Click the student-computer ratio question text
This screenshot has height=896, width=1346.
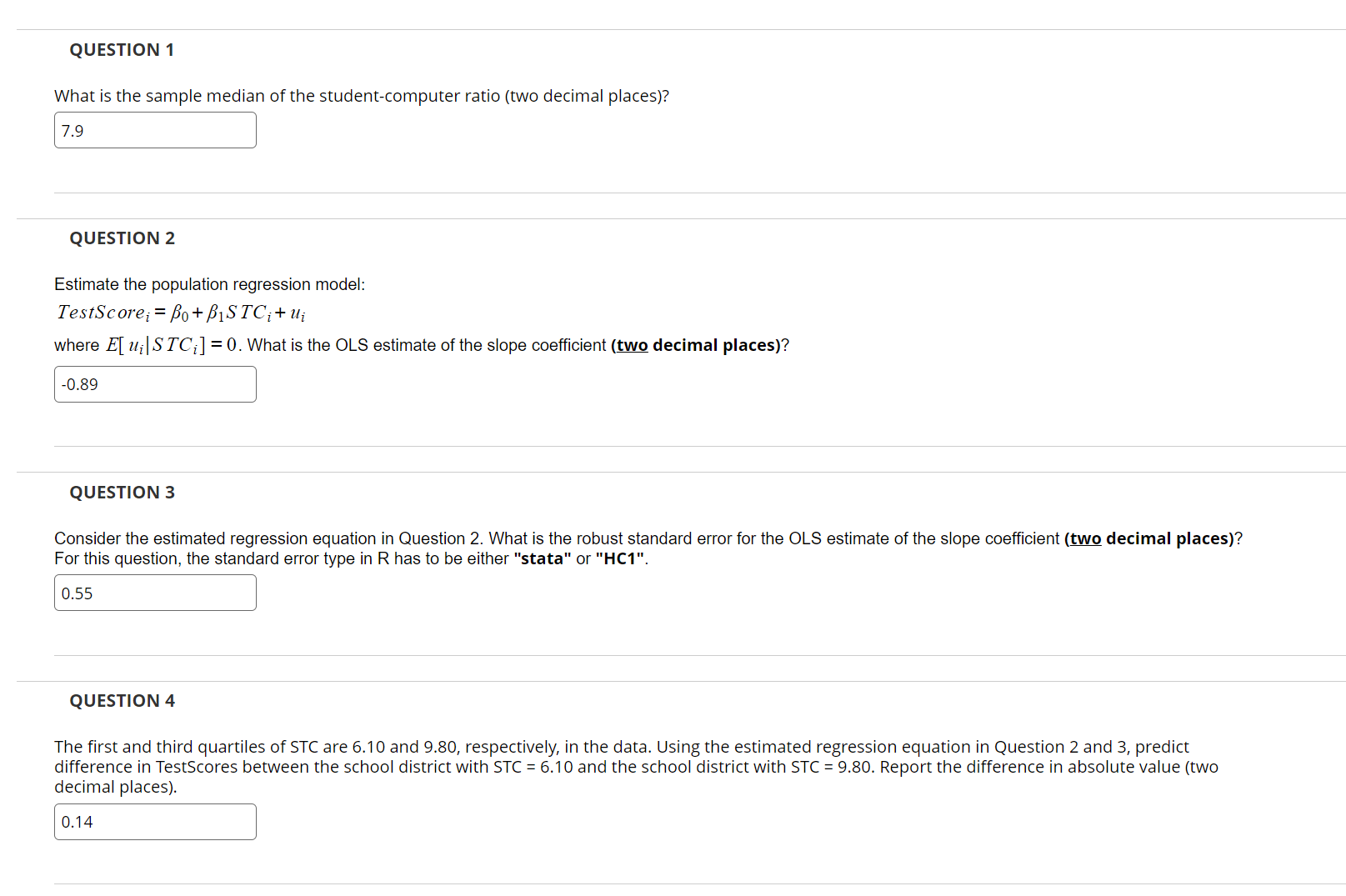tap(361, 96)
